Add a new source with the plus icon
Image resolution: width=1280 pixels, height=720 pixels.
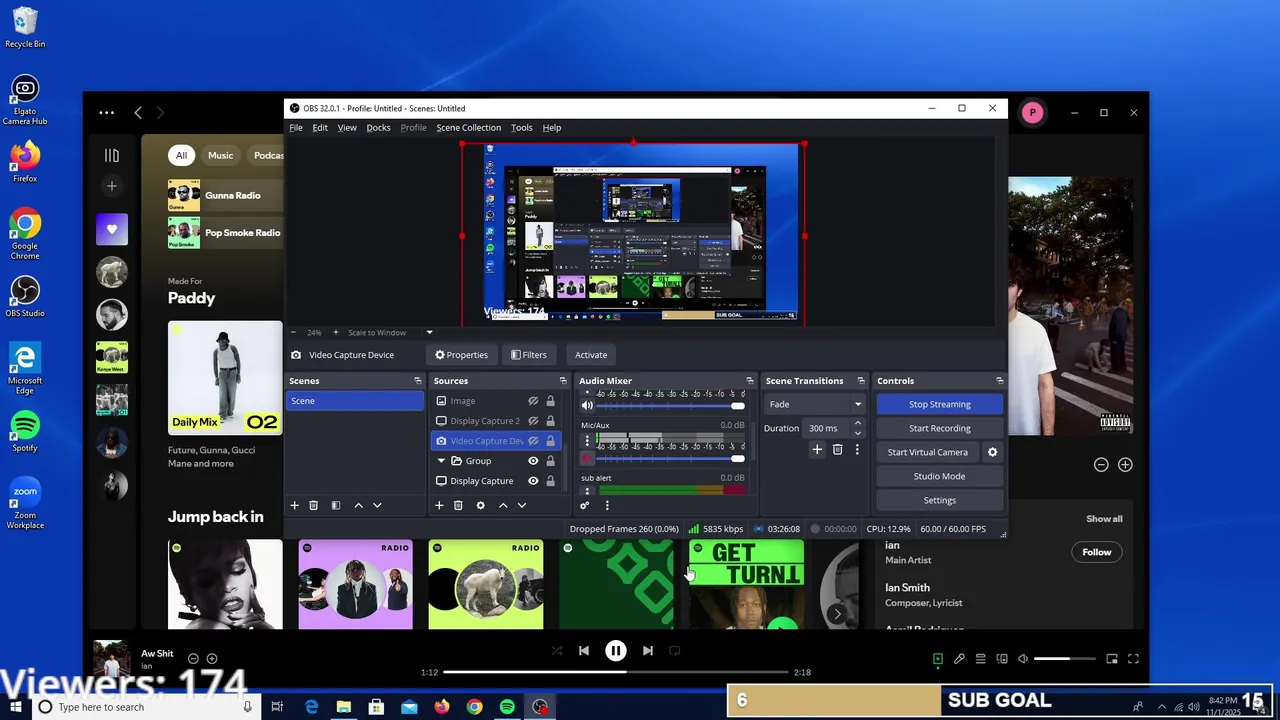(x=438, y=505)
